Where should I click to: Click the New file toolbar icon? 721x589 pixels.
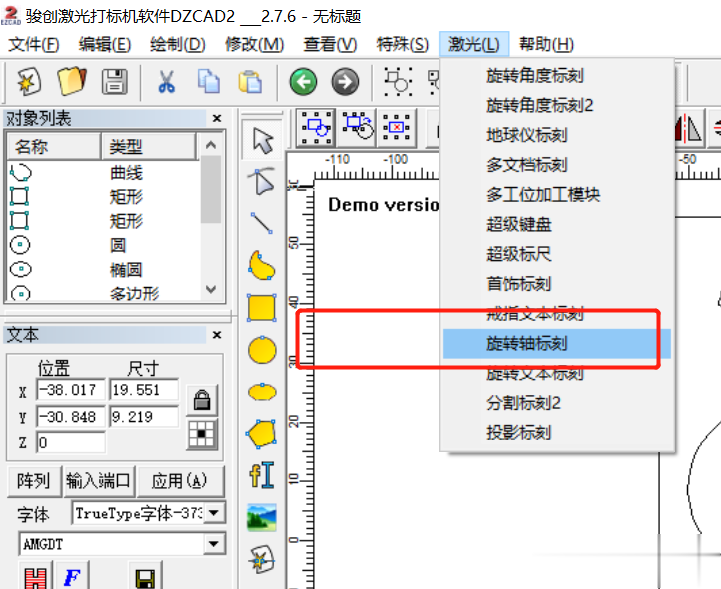pyautogui.click(x=29, y=81)
